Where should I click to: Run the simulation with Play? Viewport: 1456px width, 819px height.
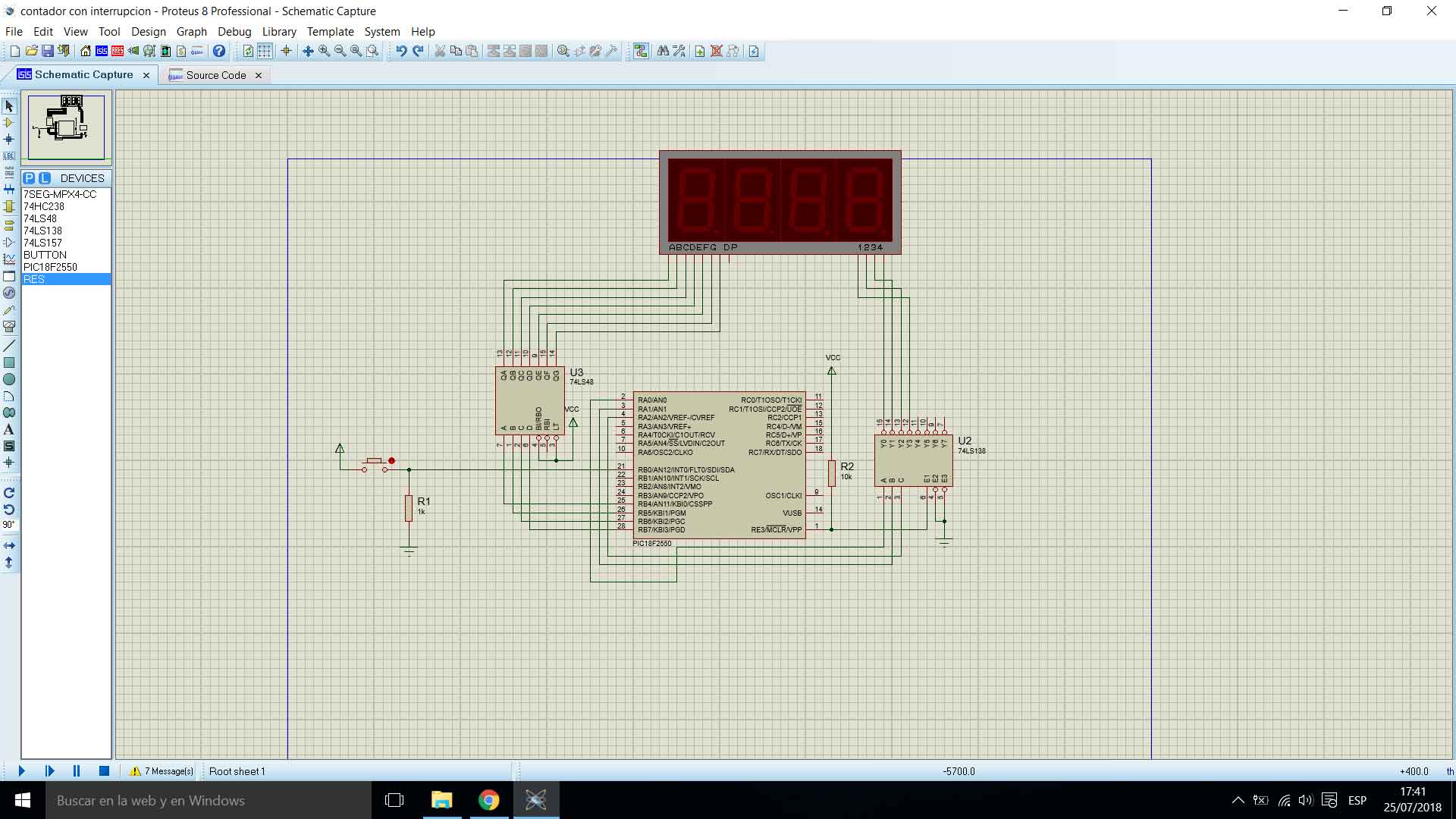[21, 771]
